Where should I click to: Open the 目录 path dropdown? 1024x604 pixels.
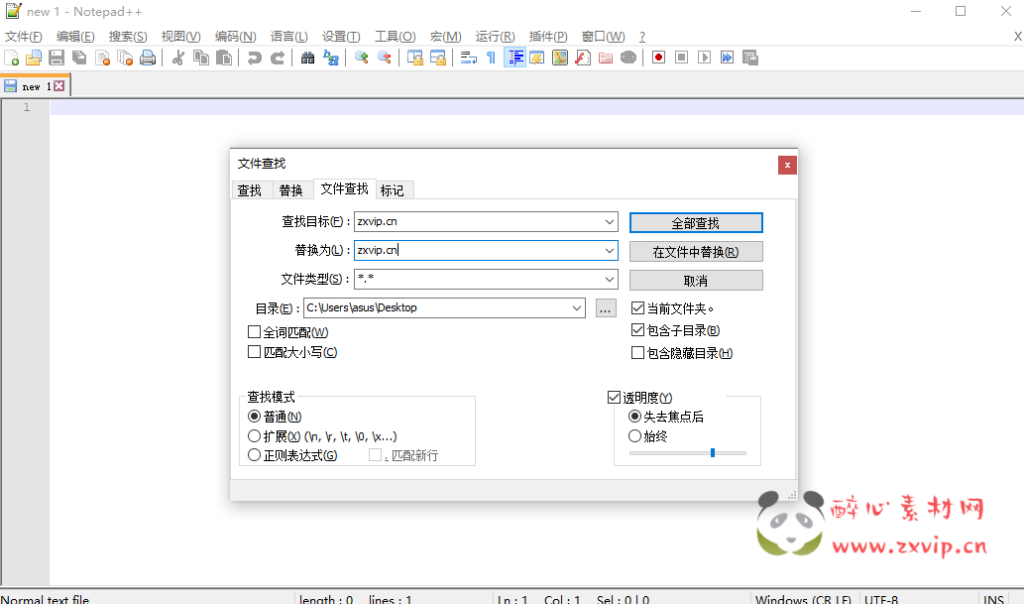coord(578,308)
